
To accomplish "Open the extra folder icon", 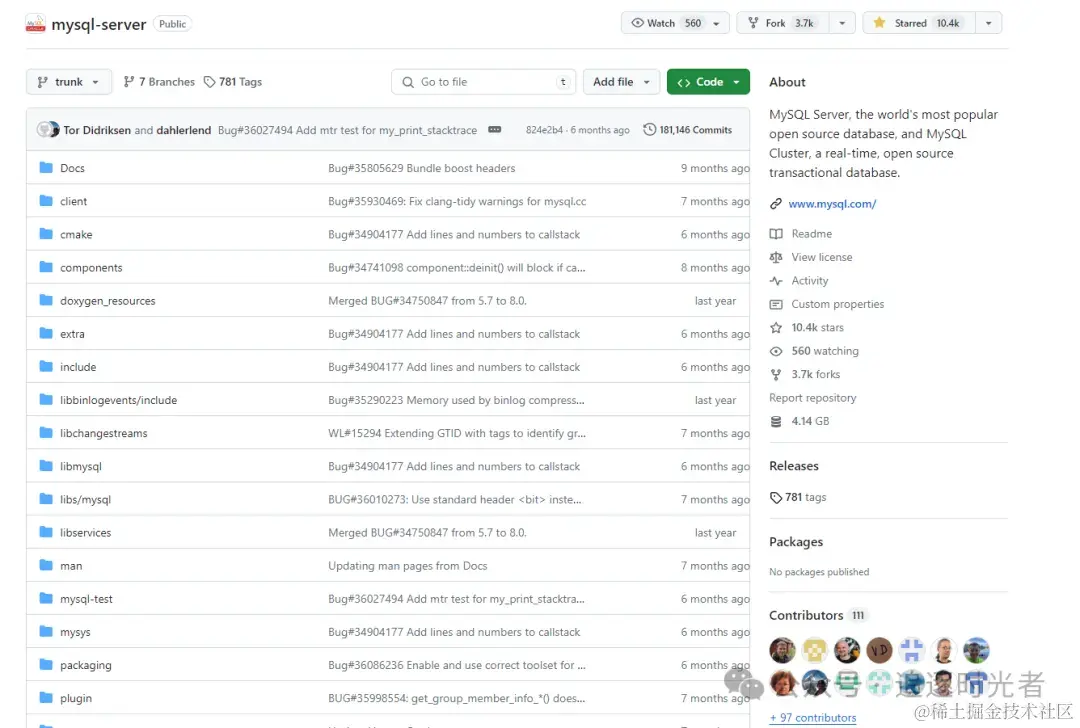I will tap(46, 333).
